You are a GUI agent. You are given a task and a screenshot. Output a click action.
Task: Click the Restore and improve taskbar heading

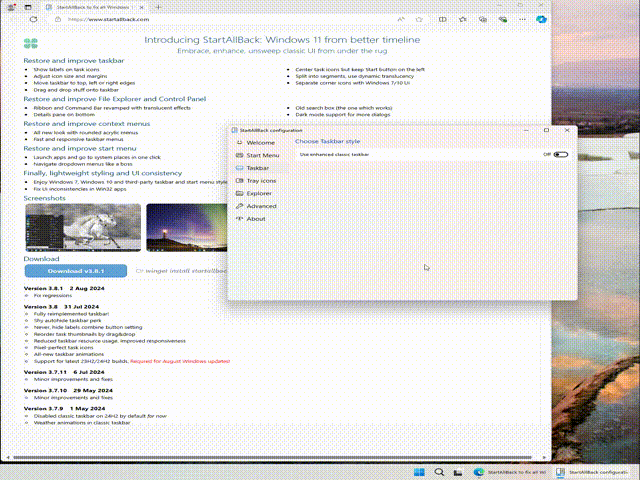coord(73,60)
